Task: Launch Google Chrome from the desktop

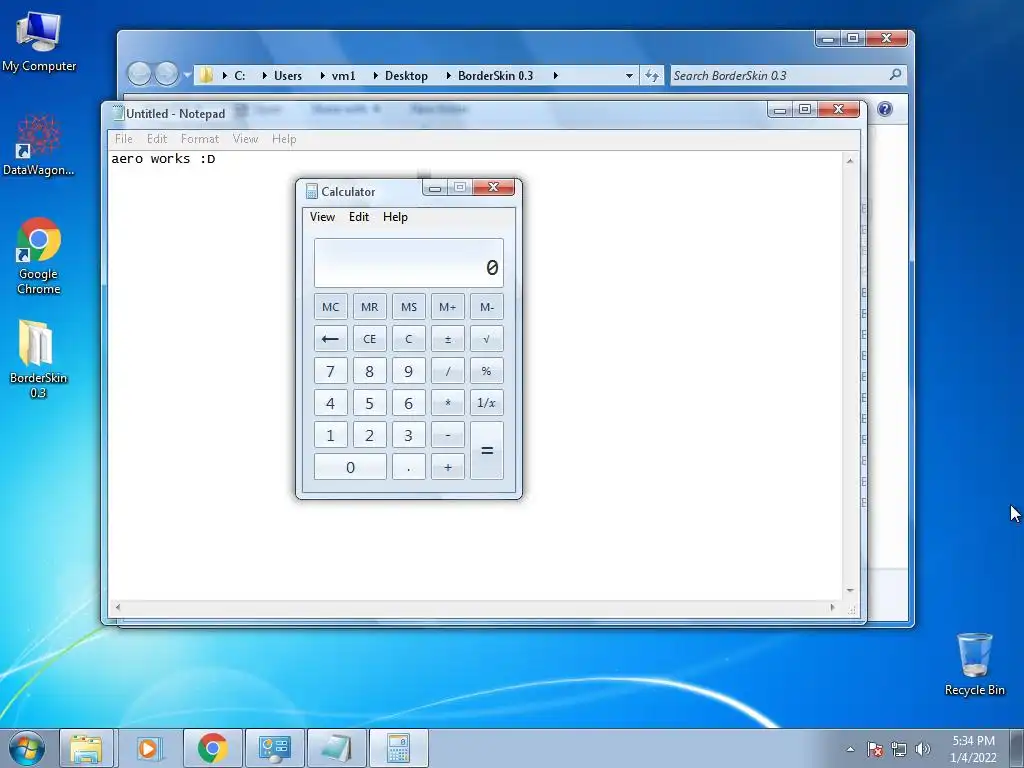Action: point(39,256)
